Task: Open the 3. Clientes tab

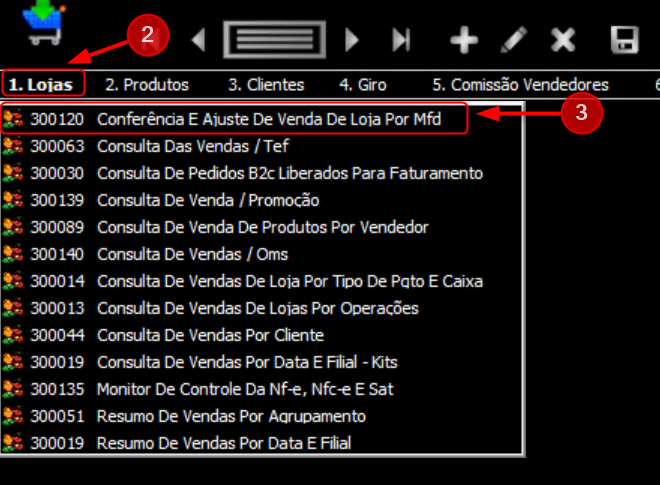Action: tap(266, 85)
